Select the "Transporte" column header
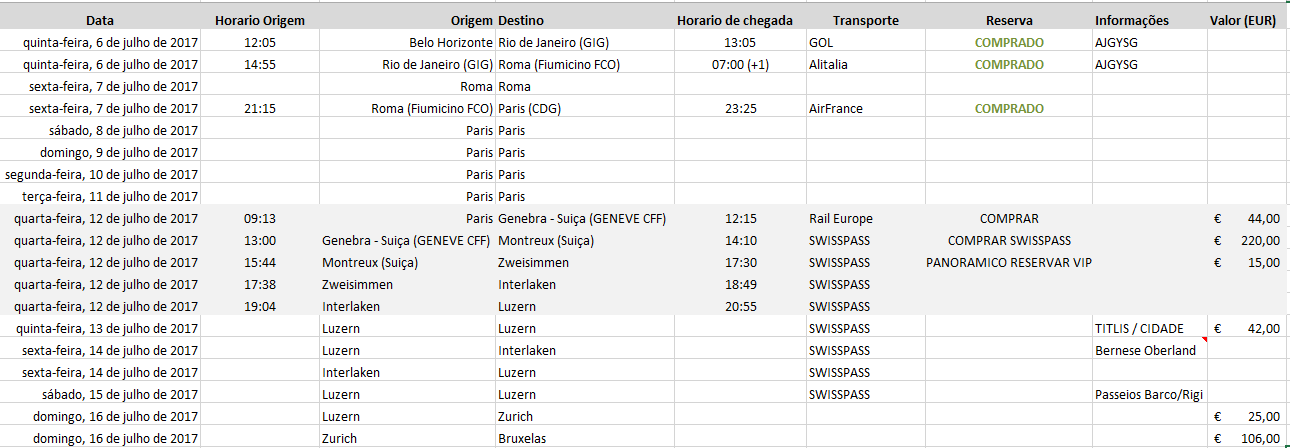The height and width of the screenshot is (448, 1290). (x=865, y=20)
